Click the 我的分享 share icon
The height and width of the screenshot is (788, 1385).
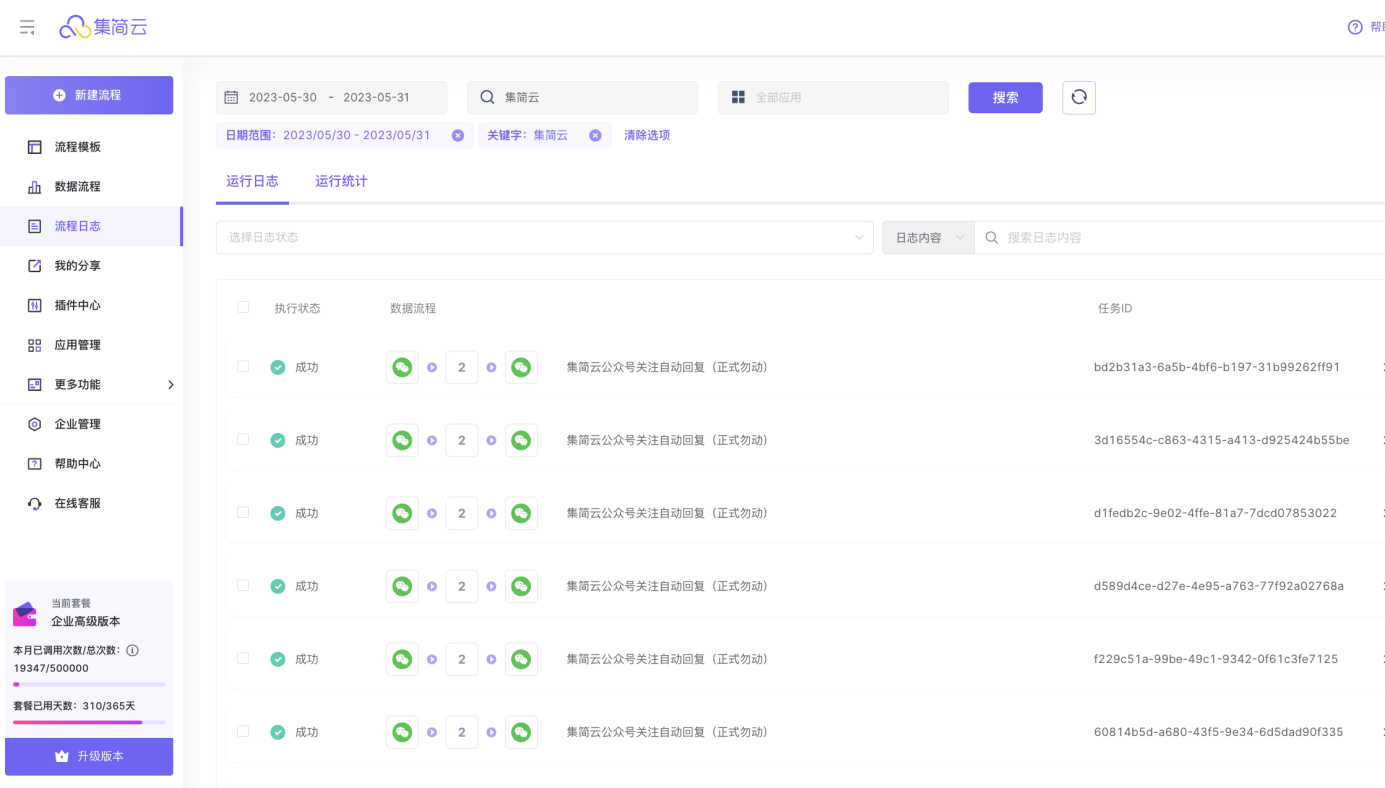pyautogui.click(x=34, y=266)
